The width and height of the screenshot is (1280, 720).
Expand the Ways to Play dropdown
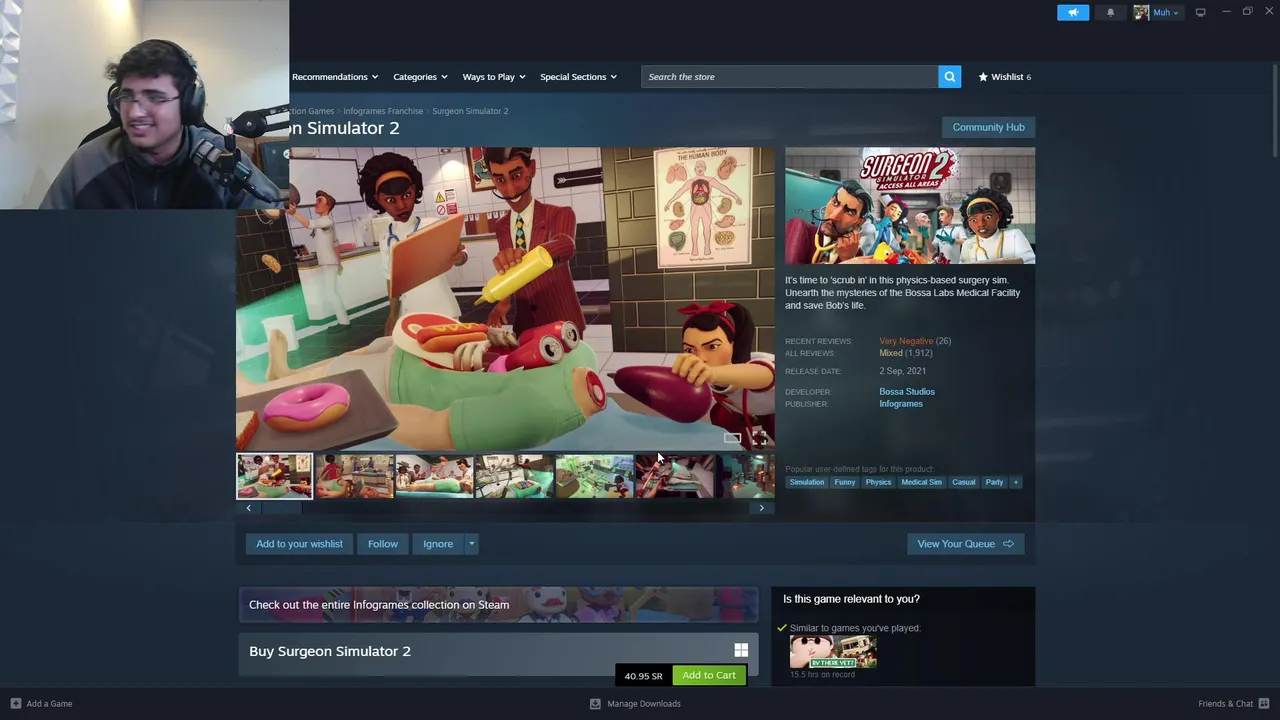[x=494, y=77]
